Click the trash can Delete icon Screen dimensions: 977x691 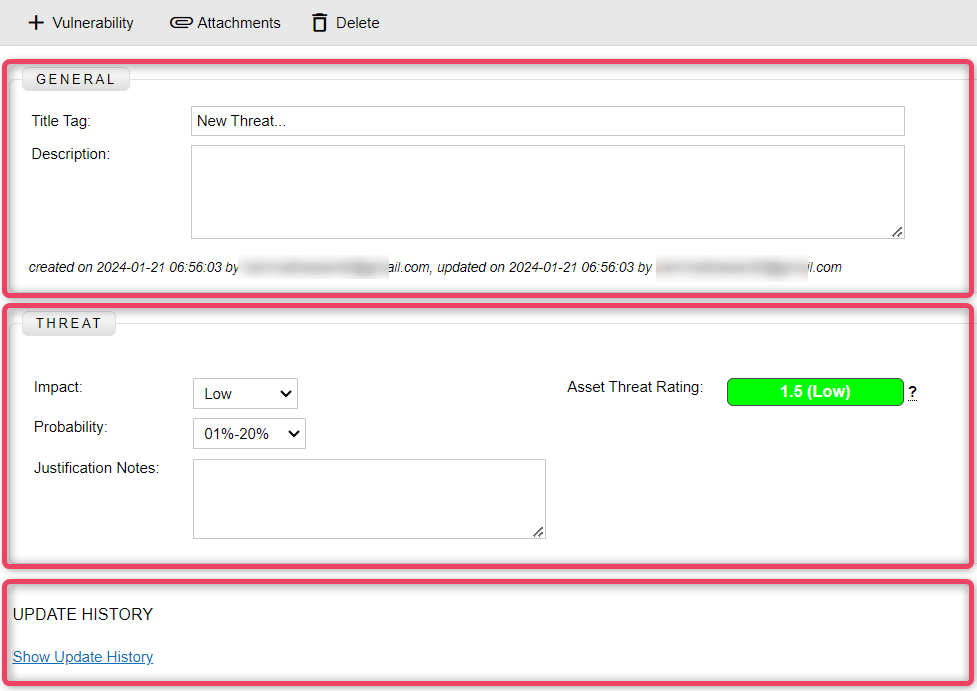tap(320, 23)
